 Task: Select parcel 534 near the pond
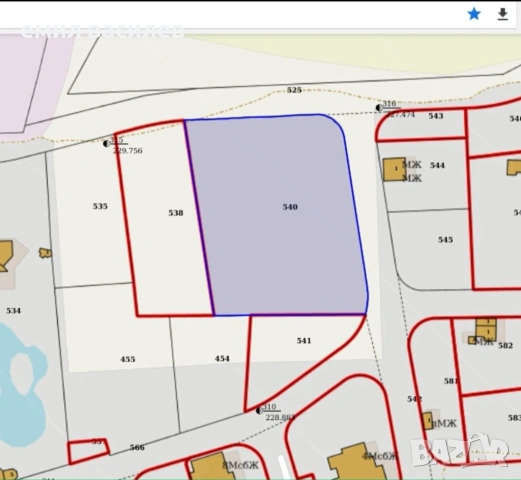[13, 311]
